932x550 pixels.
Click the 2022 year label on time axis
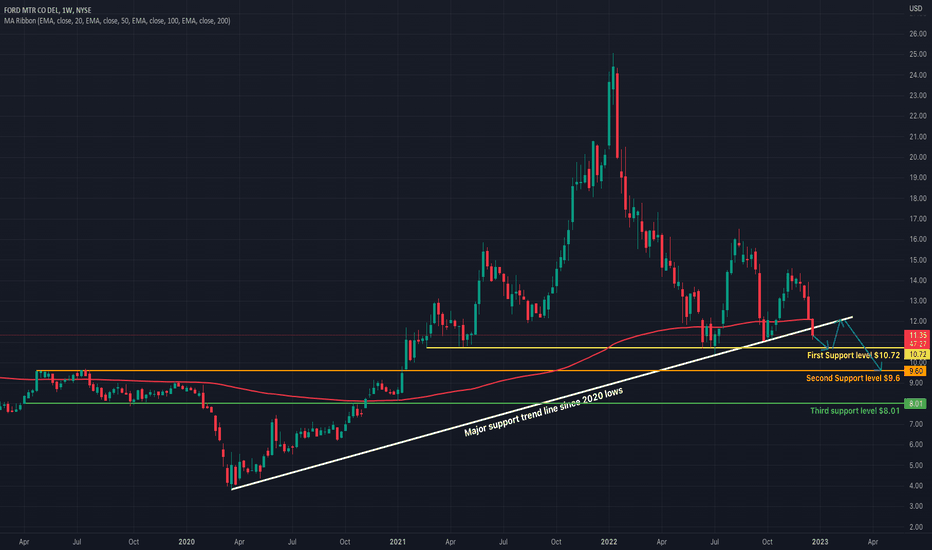tap(609, 542)
